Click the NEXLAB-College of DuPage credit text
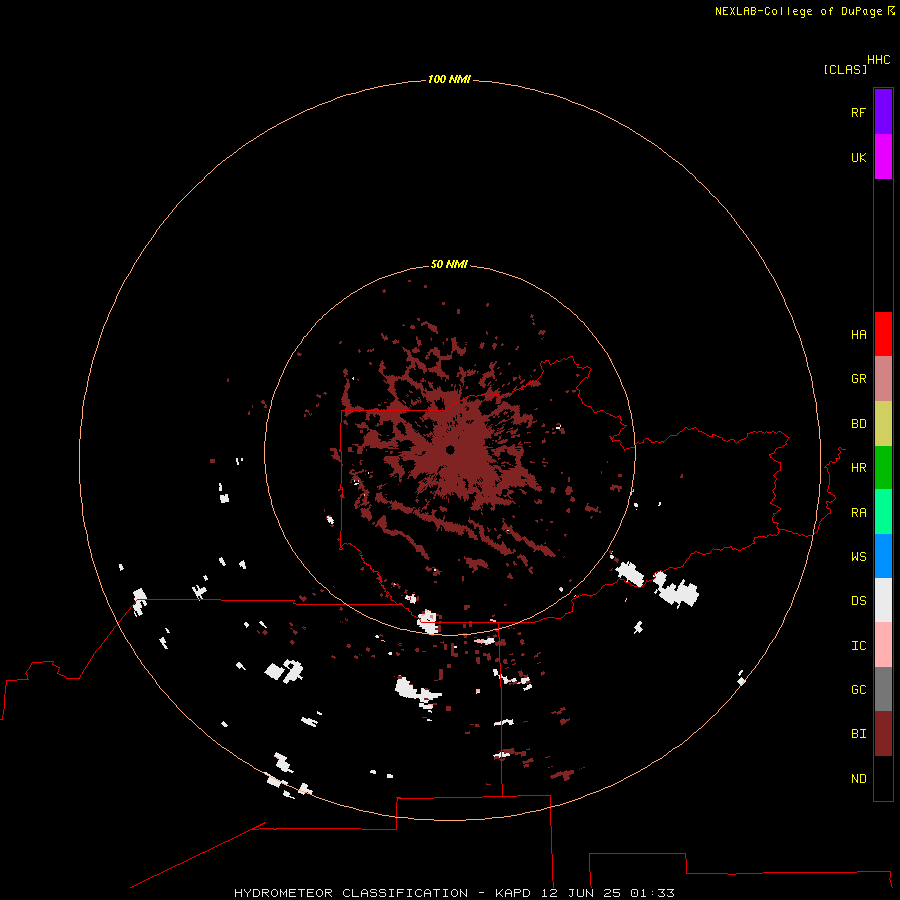Screen dimensions: 900x900 click(798, 11)
